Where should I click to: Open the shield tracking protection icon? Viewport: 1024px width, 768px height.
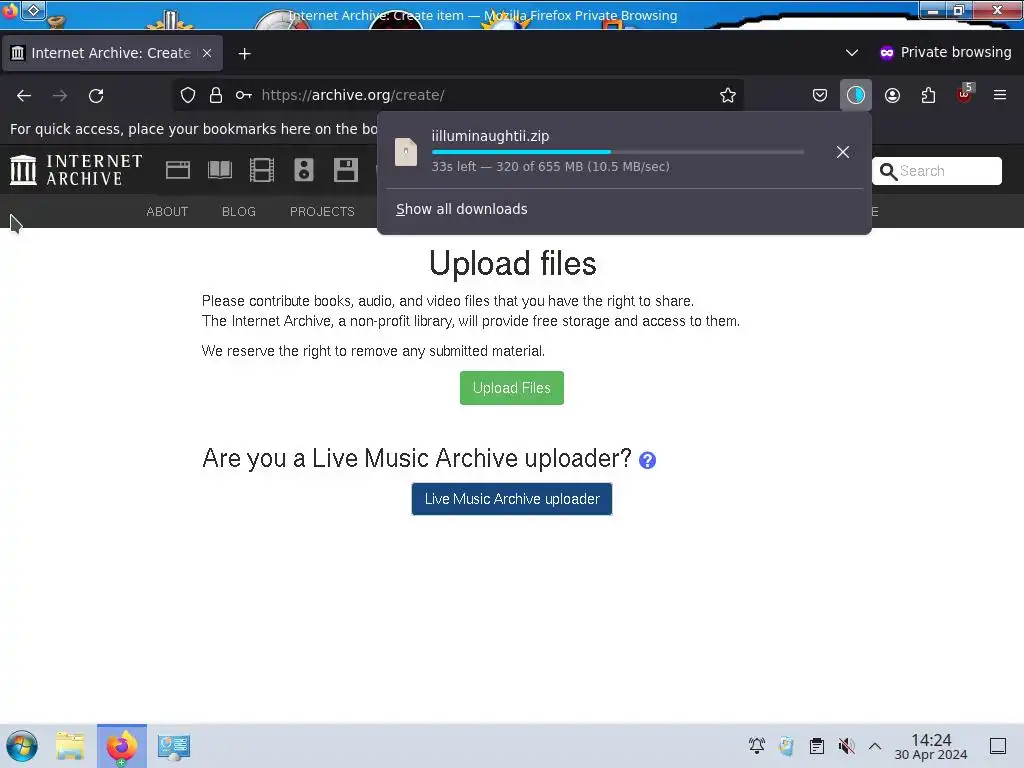click(188, 95)
